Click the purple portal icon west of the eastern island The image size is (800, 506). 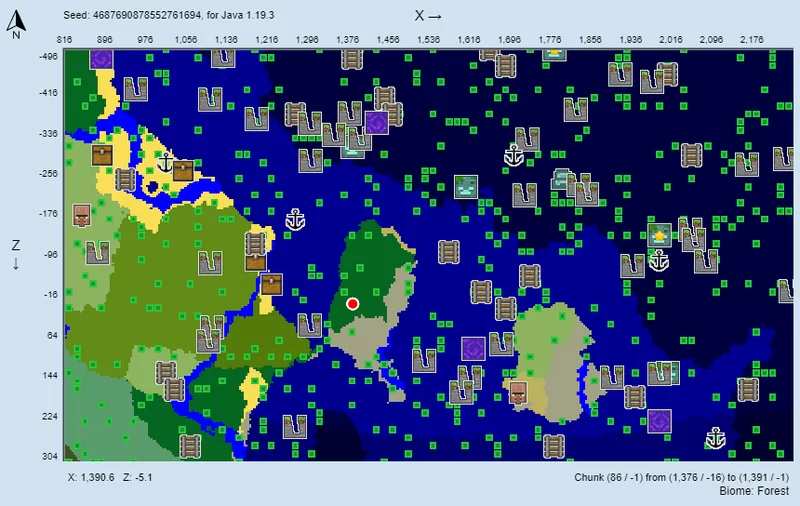473,348
